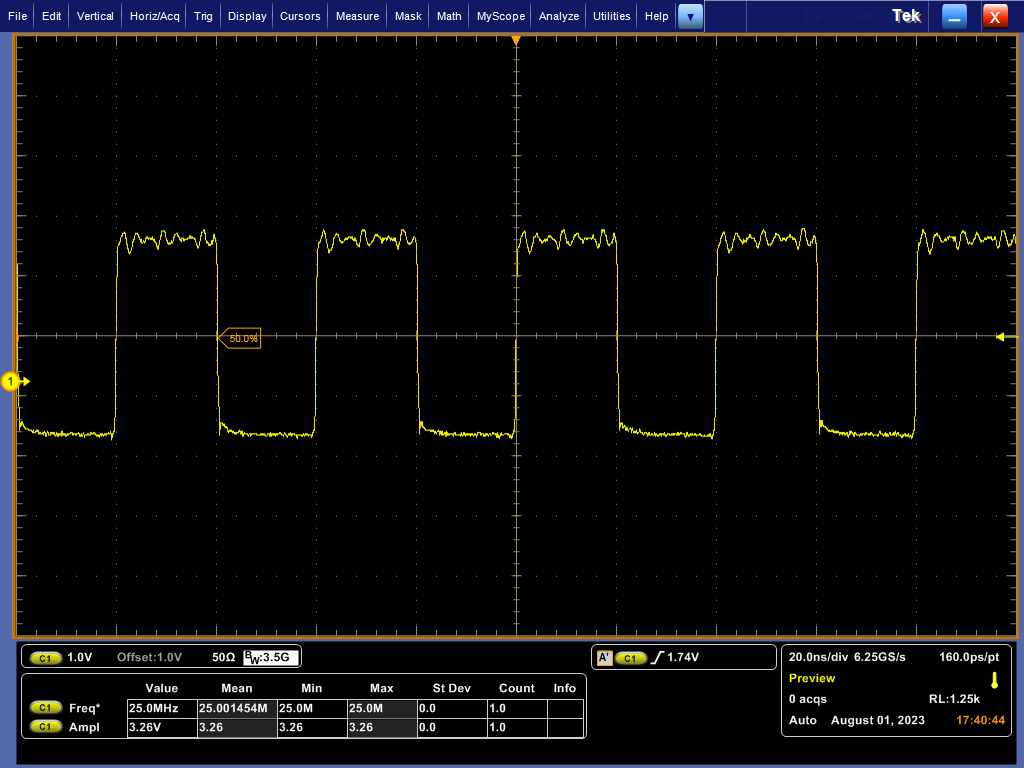
Task: Click the trigger level arrow indicator
Action: [1001, 337]
